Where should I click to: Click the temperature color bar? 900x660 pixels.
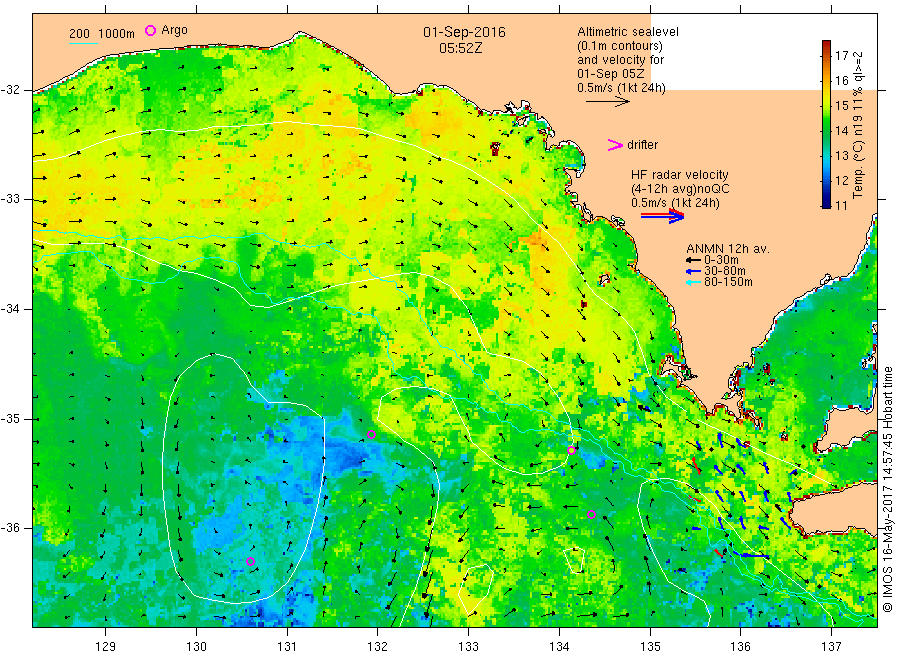coord(826,124)
